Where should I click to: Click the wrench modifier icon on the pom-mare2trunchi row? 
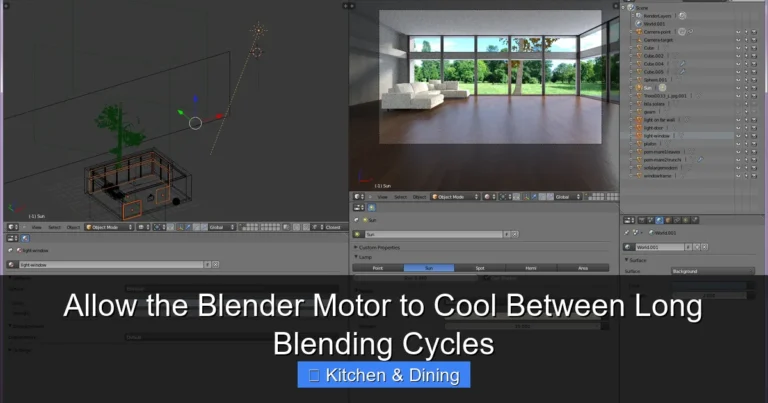click(x=700, y=160)
